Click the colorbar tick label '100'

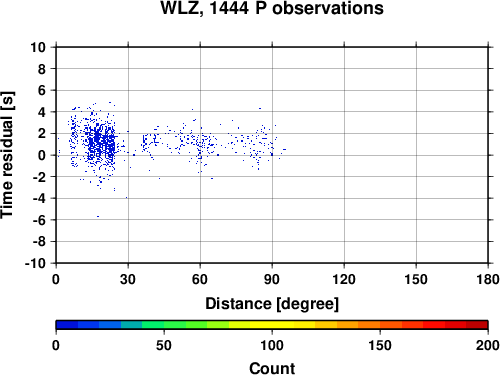click(272, 345)
